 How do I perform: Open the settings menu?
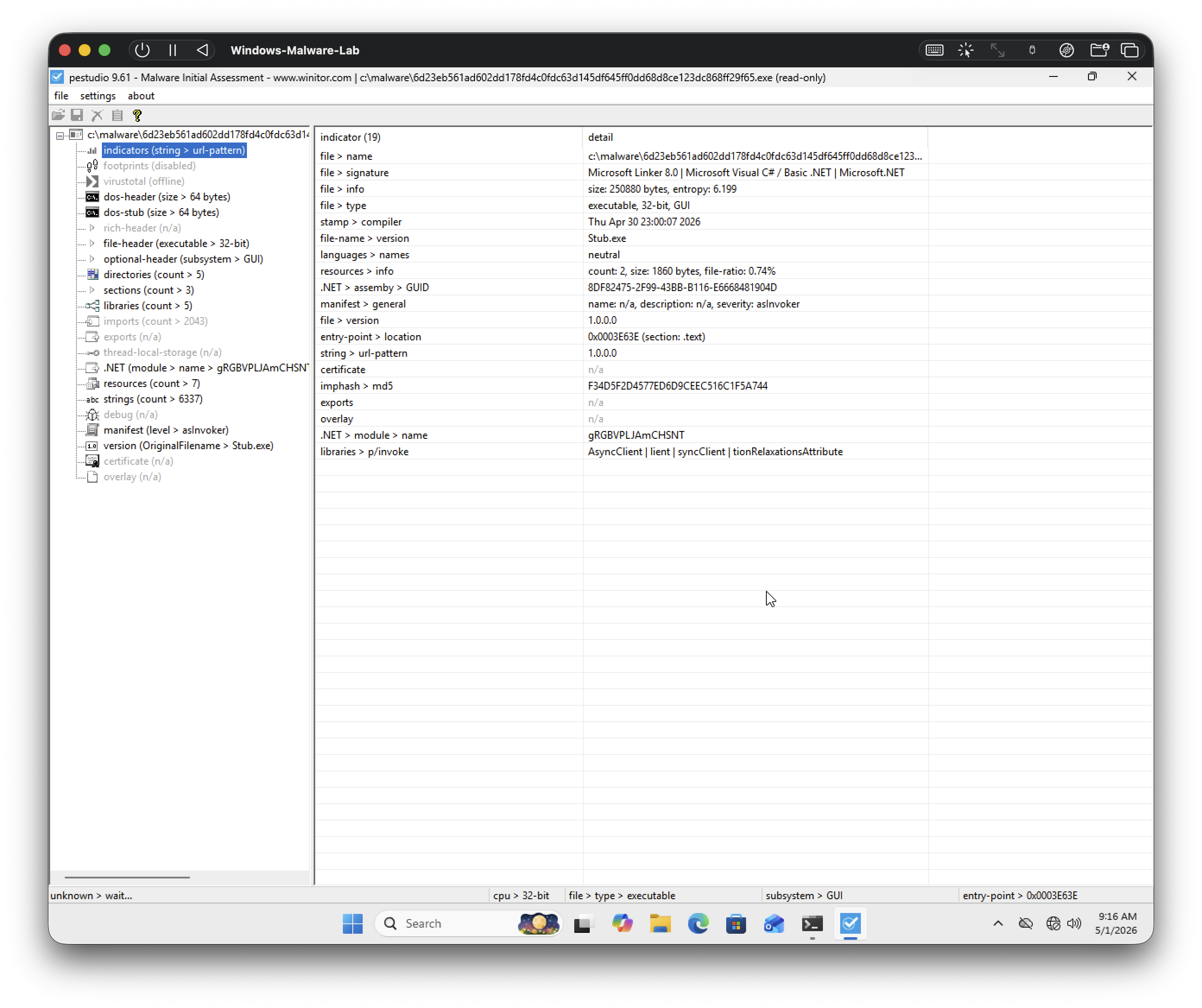point(98,95)
